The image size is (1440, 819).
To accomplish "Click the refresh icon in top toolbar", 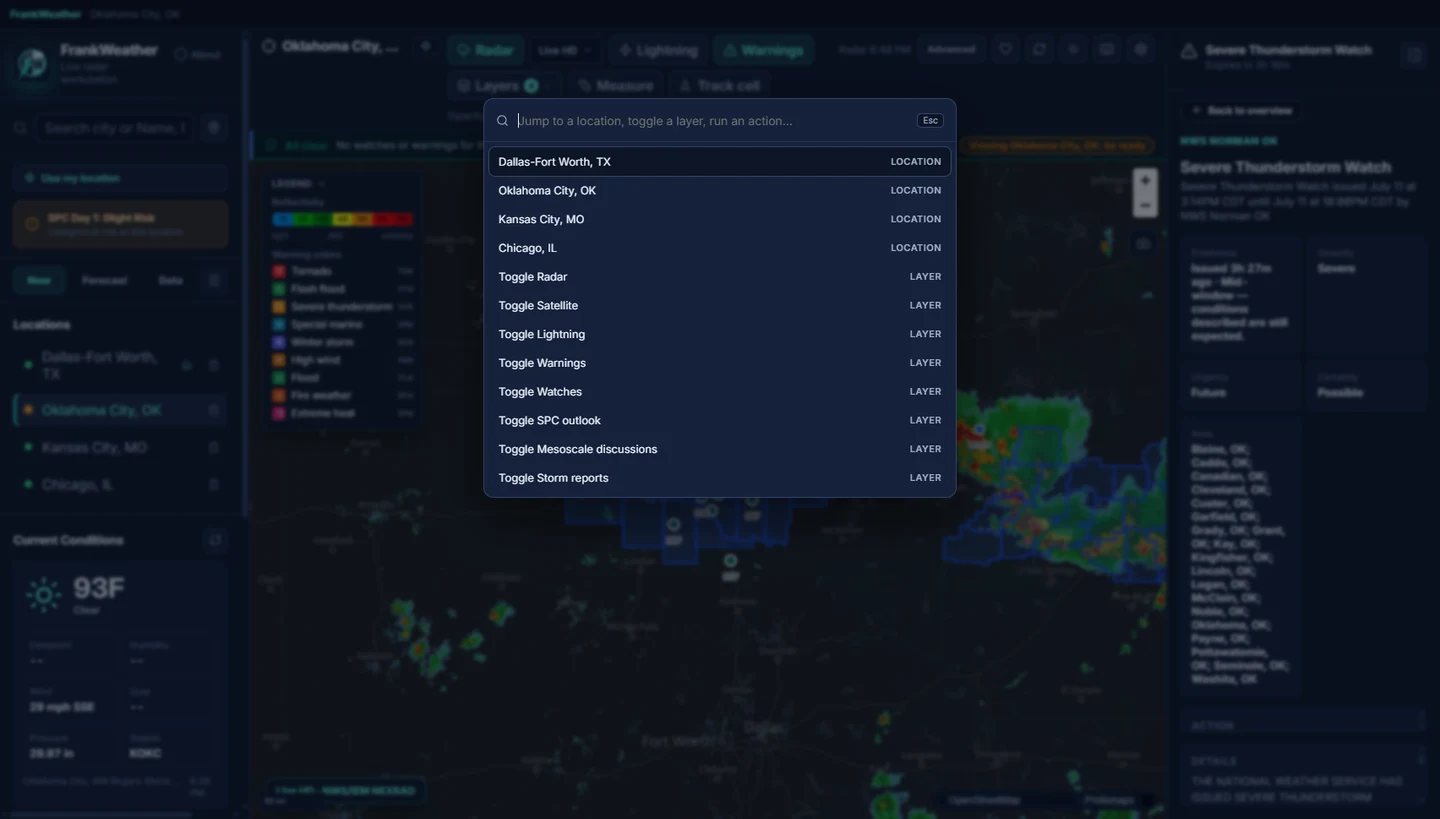I will (1040, 49).
